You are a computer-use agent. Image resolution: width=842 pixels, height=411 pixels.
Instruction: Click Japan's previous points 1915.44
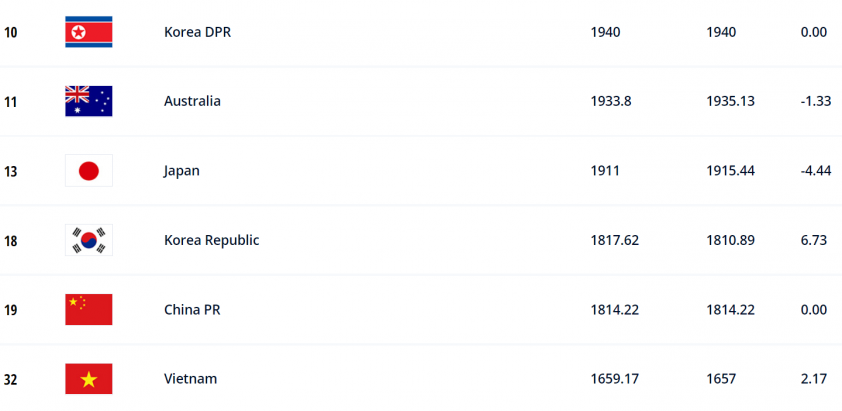(730, 171)
